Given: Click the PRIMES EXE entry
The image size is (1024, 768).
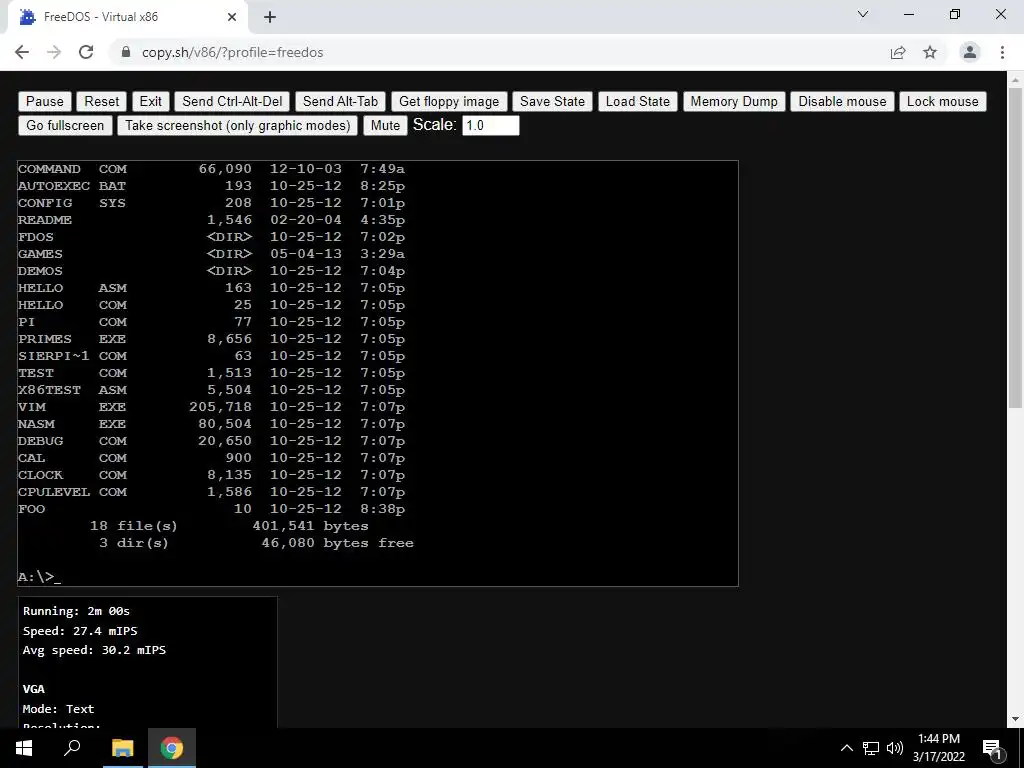Looking at the screenshot, I should pos(211,339).
